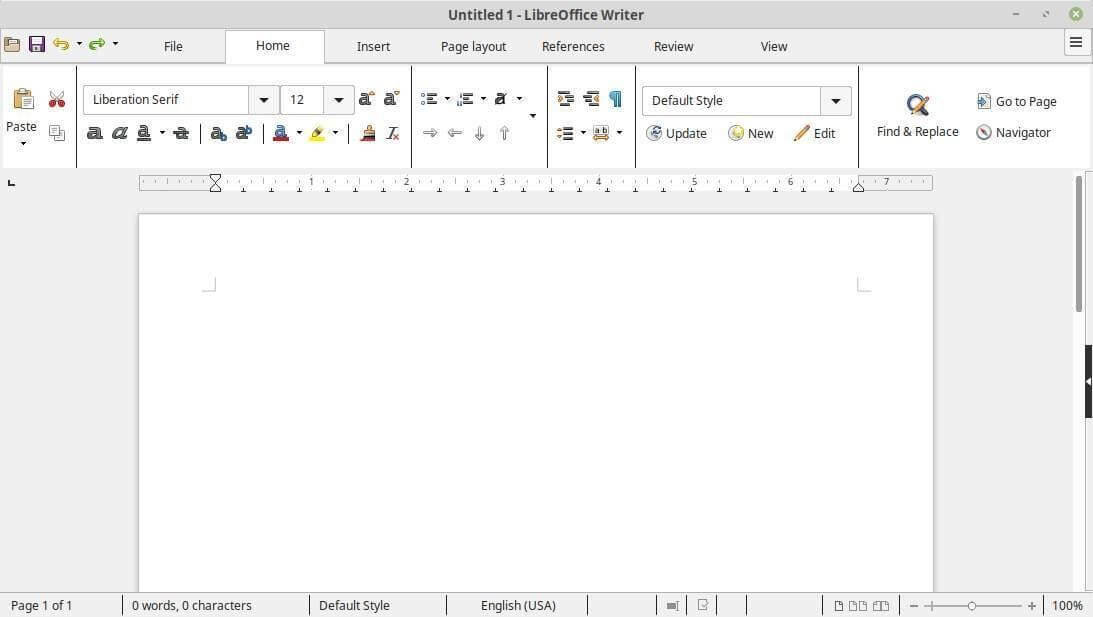Open the References tab
The height and width of the screenshot is (617, 1093).
(x=573, y=46)
